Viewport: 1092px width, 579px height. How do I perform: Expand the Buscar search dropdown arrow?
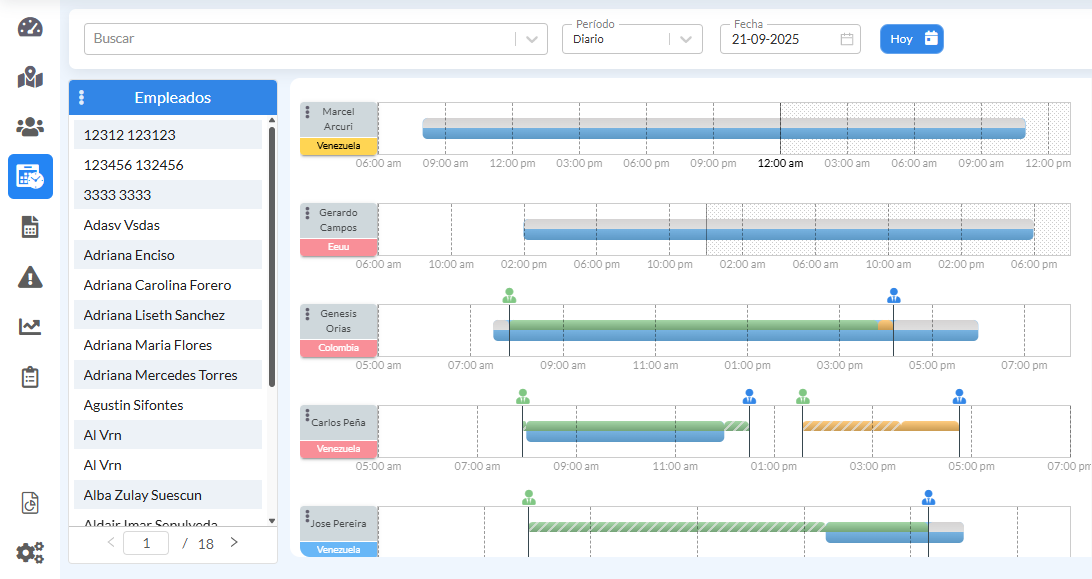[x=531, y=39]
